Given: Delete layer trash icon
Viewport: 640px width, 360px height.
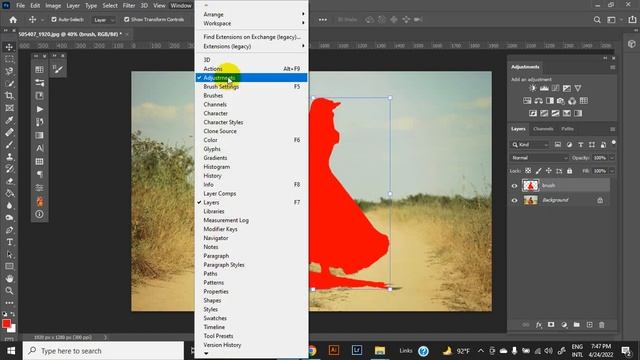Looking at the screenshot, I should tap(602, 325).
